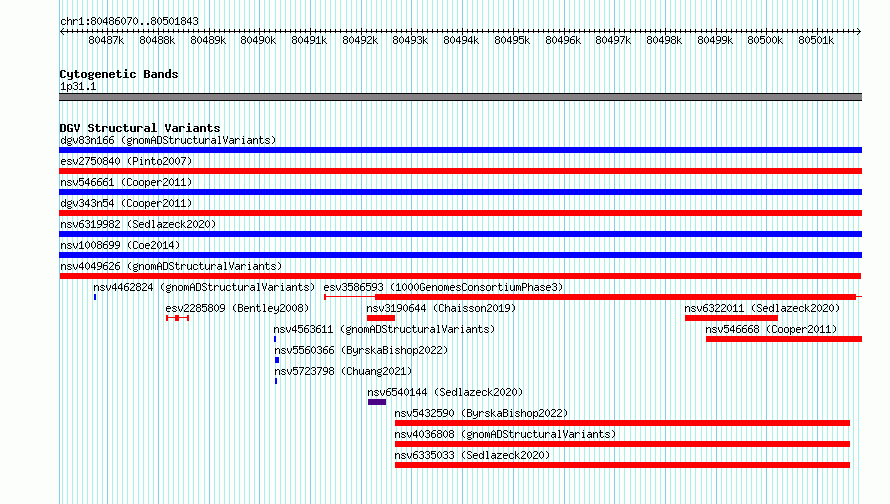This screenshot has width=890, height=504.
Task: Select the nsv5432590 (ByrskaBishop2022) label
Action: [x=481, y=413]
